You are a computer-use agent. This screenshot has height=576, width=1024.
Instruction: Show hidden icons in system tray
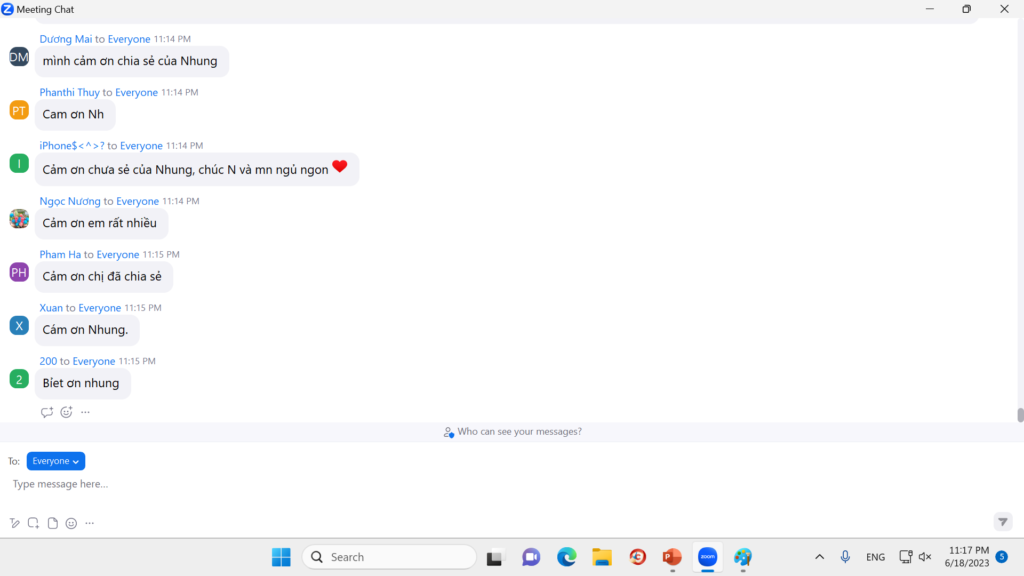819,557
